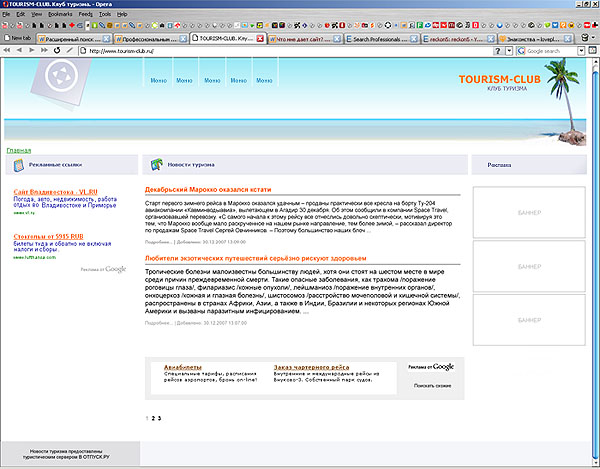
Task: Click the page icon in address bar
Action: click(83, 51)
